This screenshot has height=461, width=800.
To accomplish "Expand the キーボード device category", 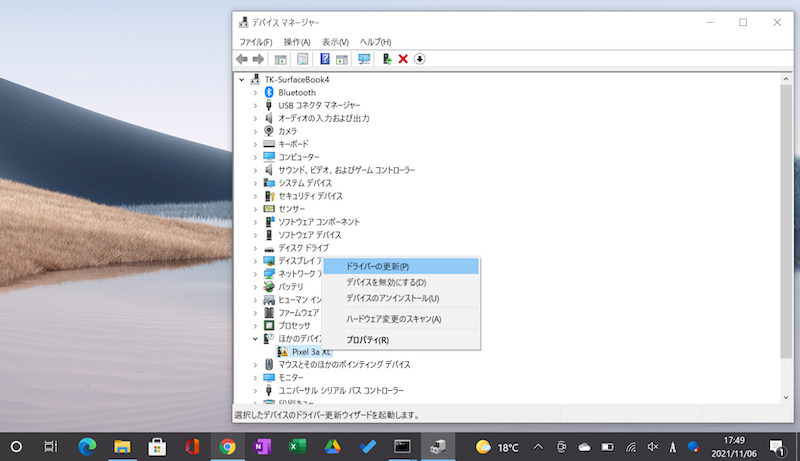I will (x=255, y=144).
